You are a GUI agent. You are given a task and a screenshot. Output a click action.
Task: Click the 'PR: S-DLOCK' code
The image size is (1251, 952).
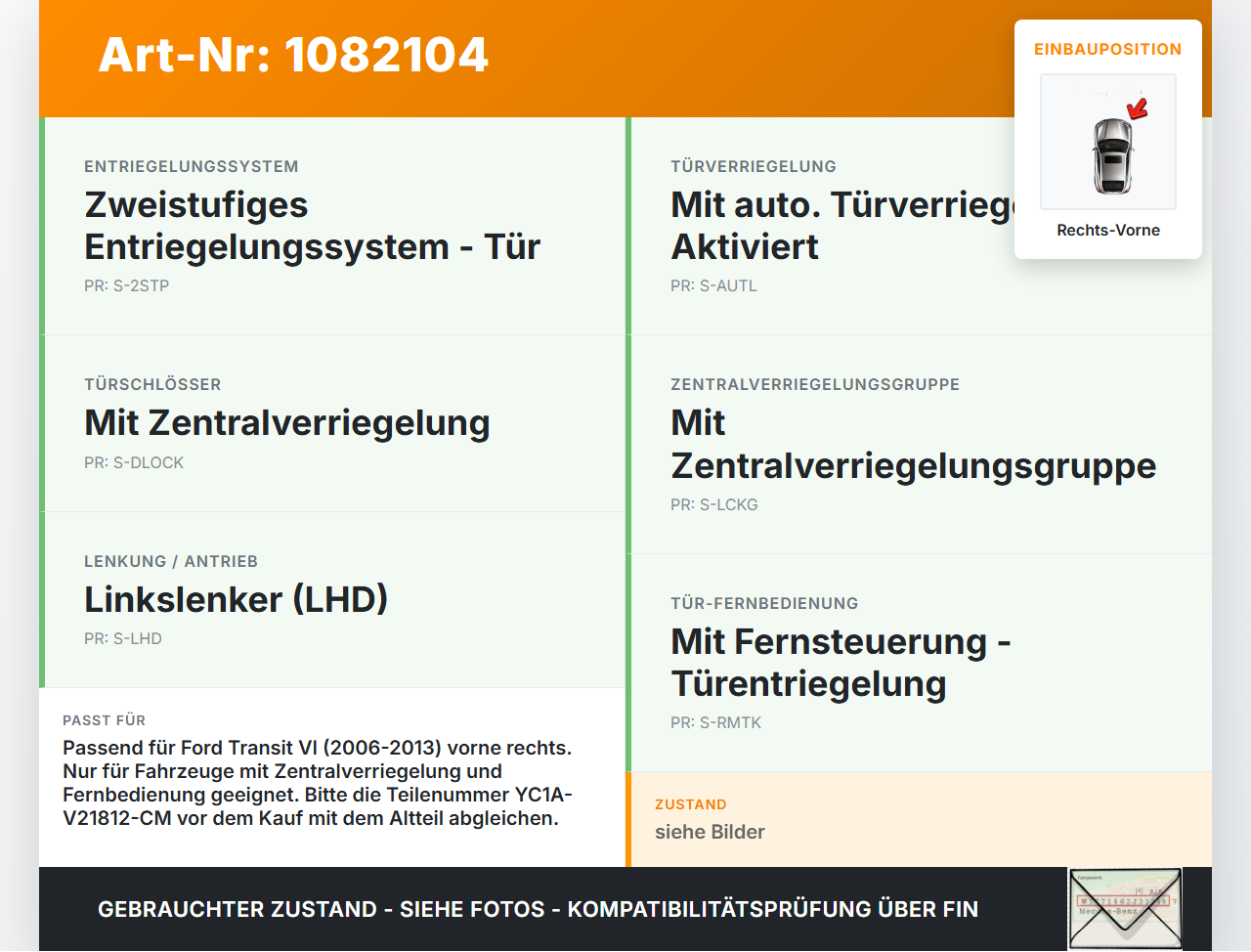click(134, 462)
